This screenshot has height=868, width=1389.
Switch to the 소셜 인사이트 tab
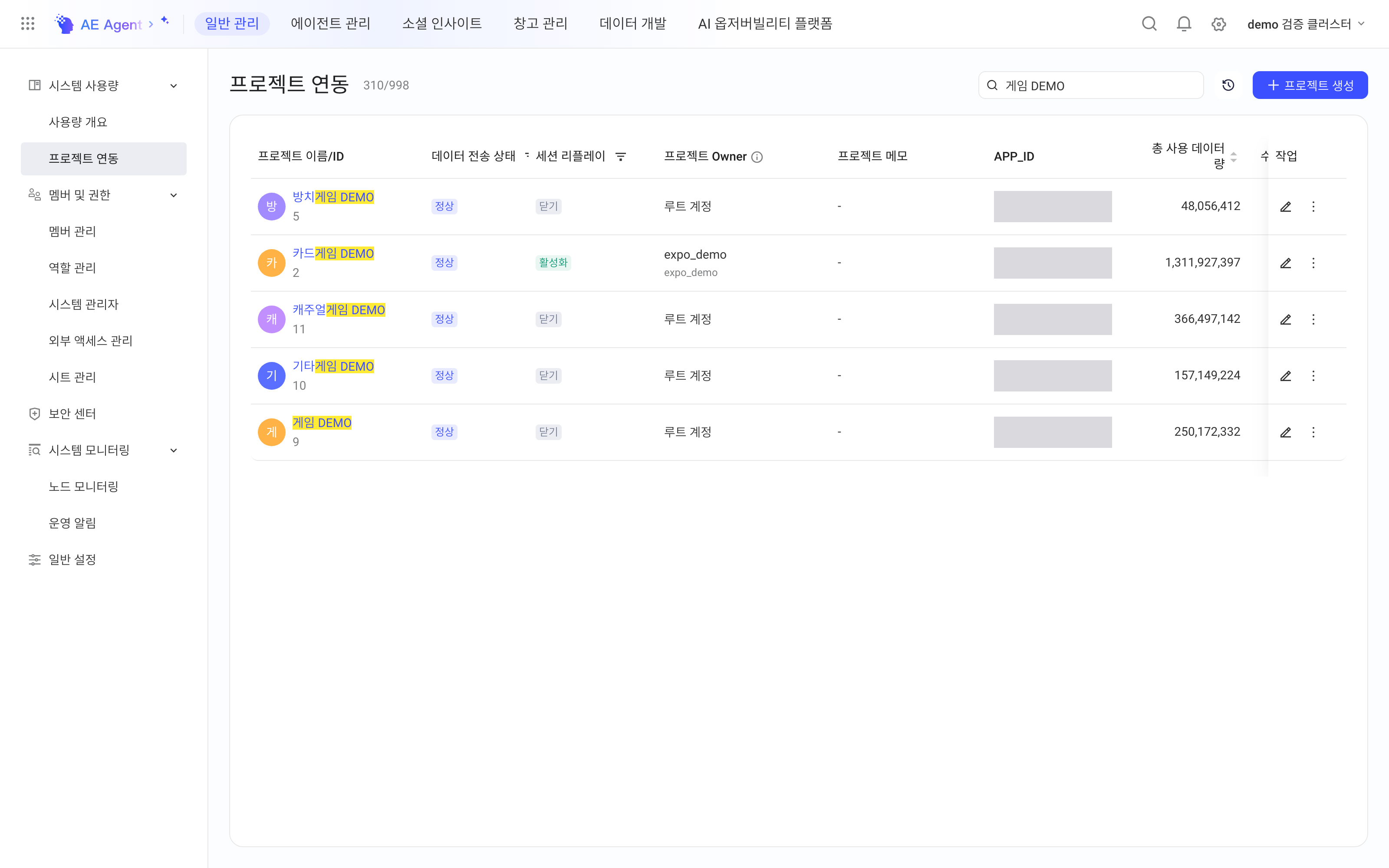(x=442, y=23)
